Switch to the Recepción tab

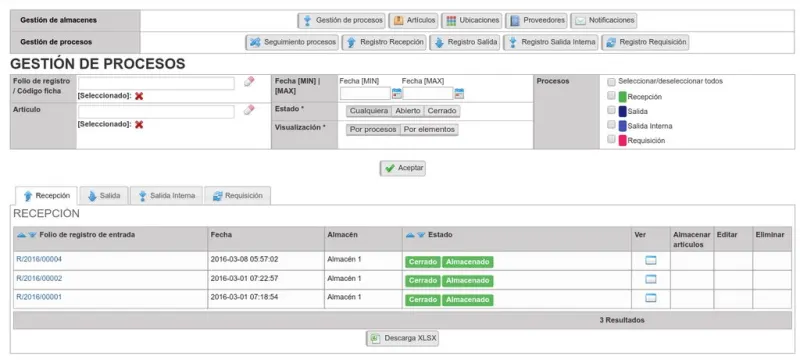tap(46, 196)
